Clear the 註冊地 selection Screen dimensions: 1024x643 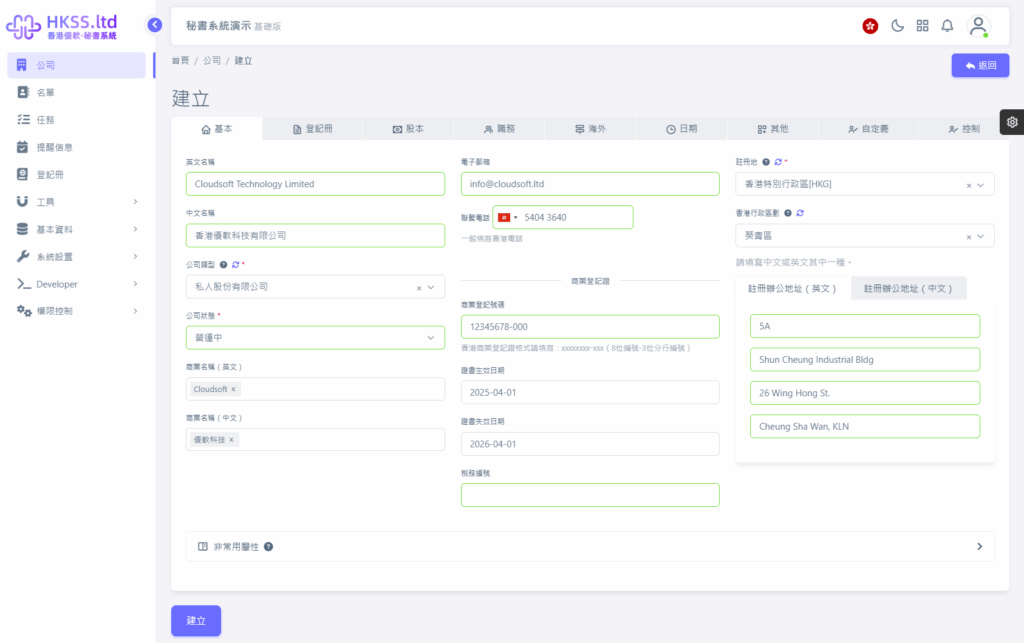(968, 185)
